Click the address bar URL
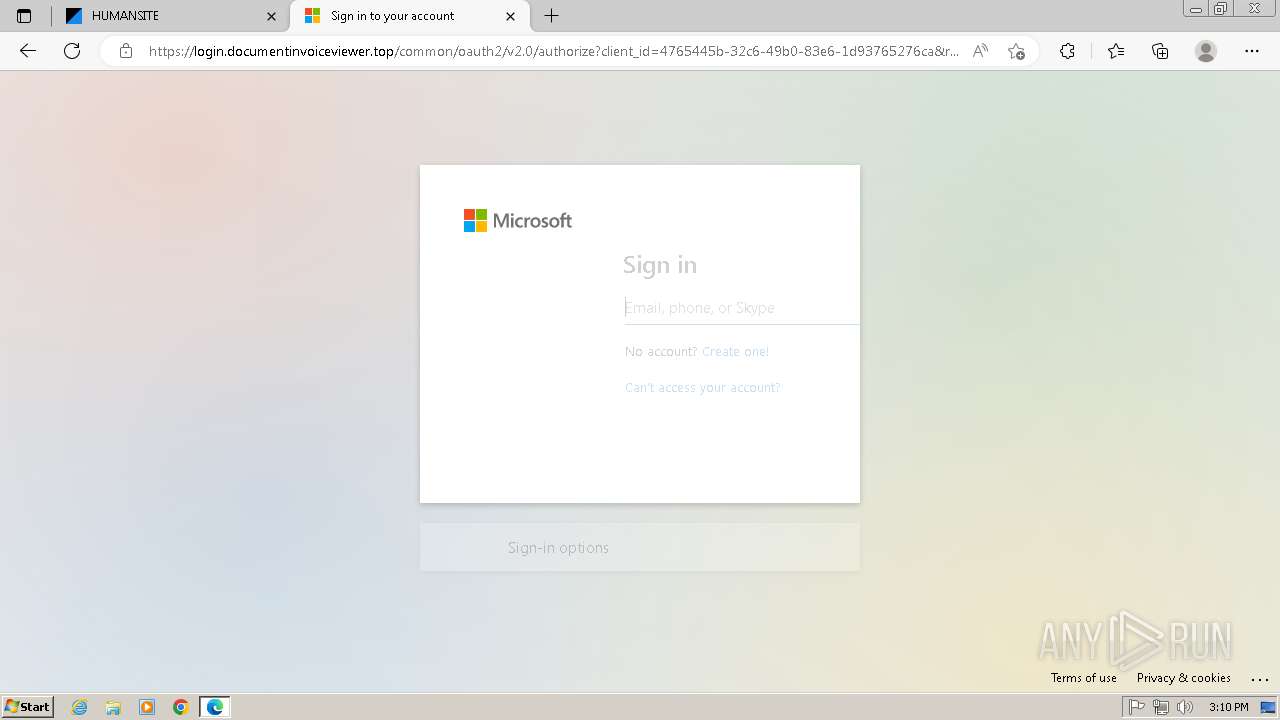1280x720 pixels. click(x=553, y=51)
